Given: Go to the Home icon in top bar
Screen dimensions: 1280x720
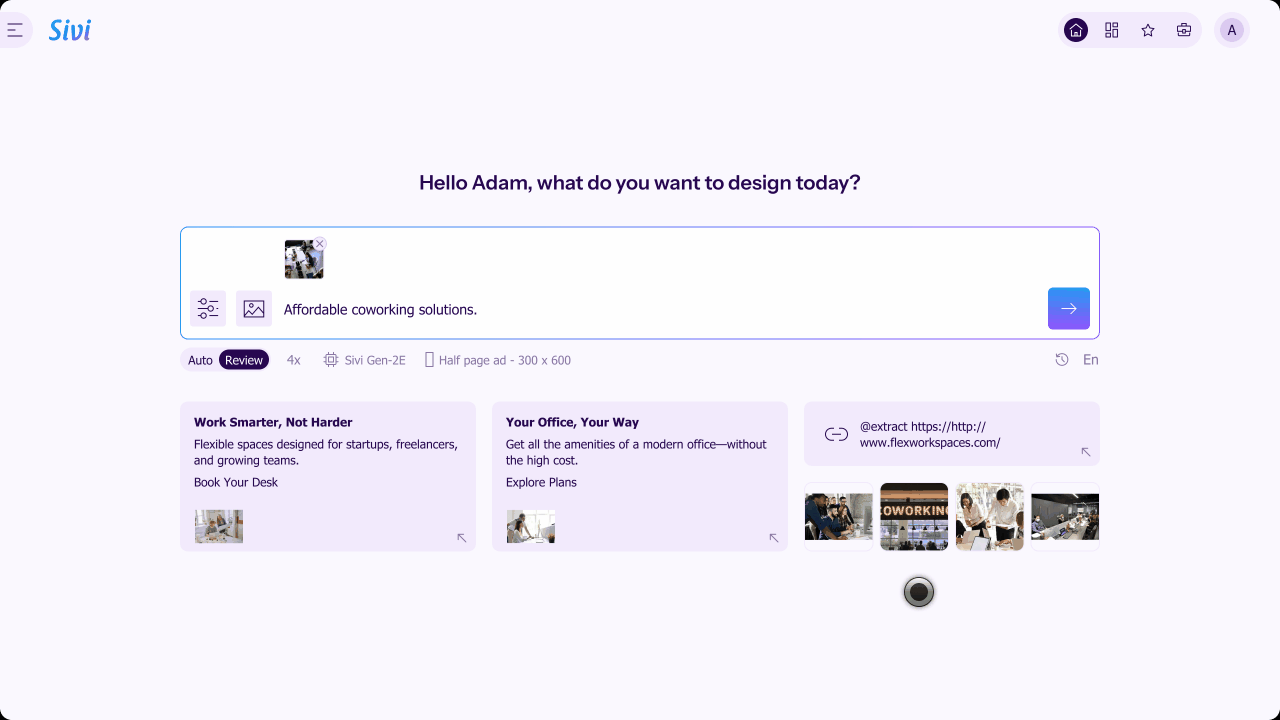Looking at the screenshot, I should coord(1076,30).
